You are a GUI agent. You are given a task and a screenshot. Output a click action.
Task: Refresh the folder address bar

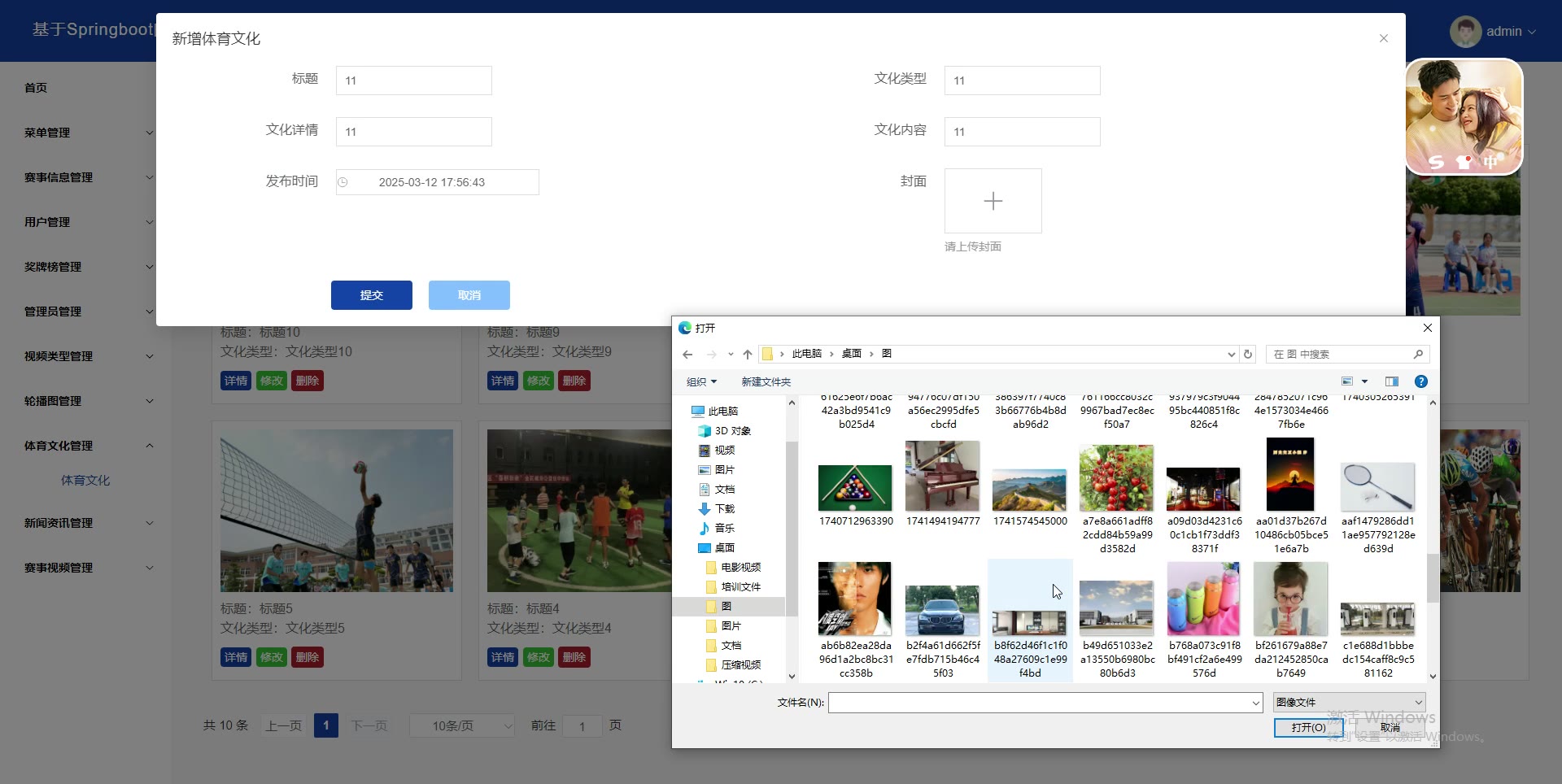point(1248,355)
